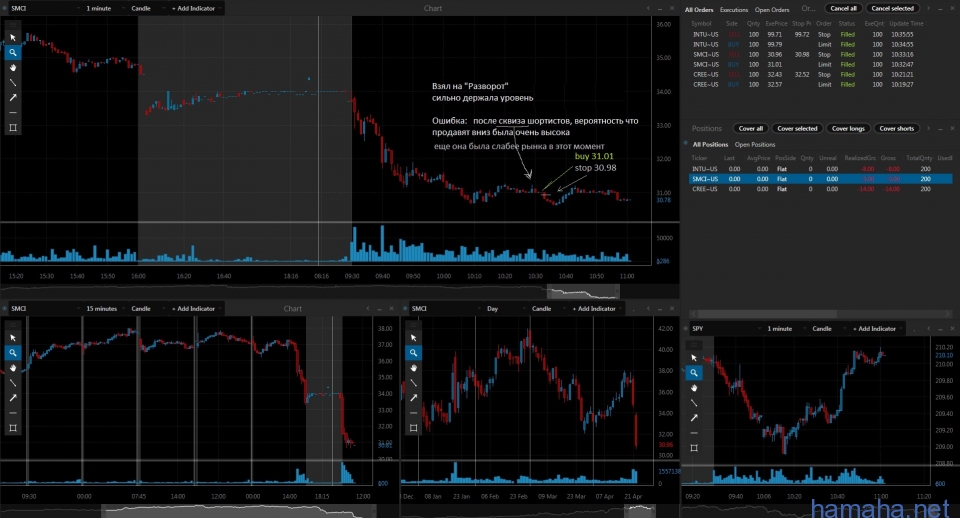960x520 pixels.
Task: Select the rectangle tool in the SPY chart
Action: [694, 448]
